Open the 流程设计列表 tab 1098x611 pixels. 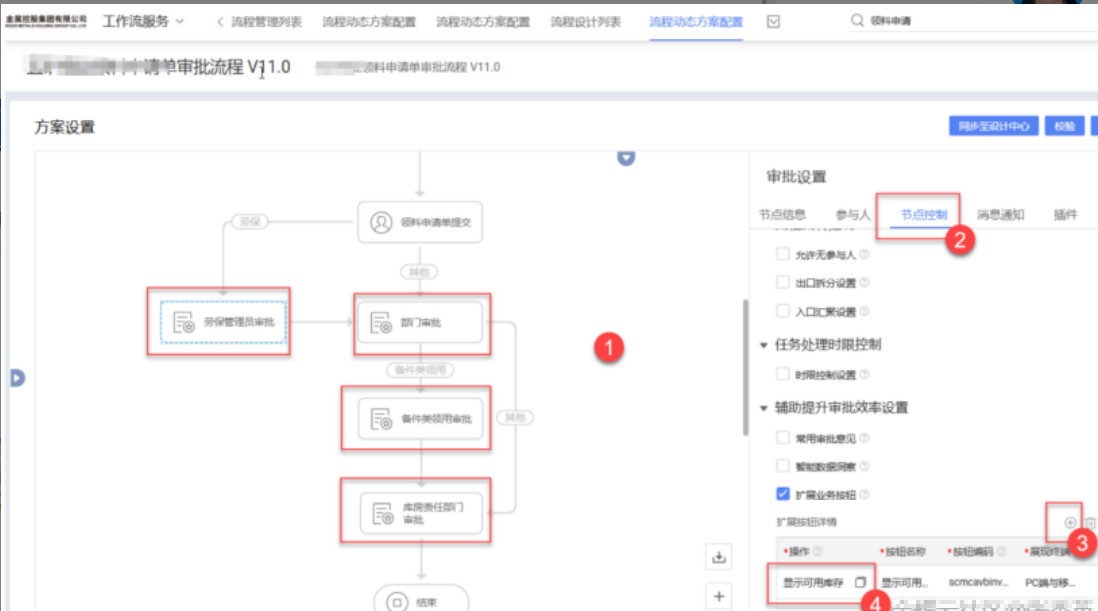585,22
